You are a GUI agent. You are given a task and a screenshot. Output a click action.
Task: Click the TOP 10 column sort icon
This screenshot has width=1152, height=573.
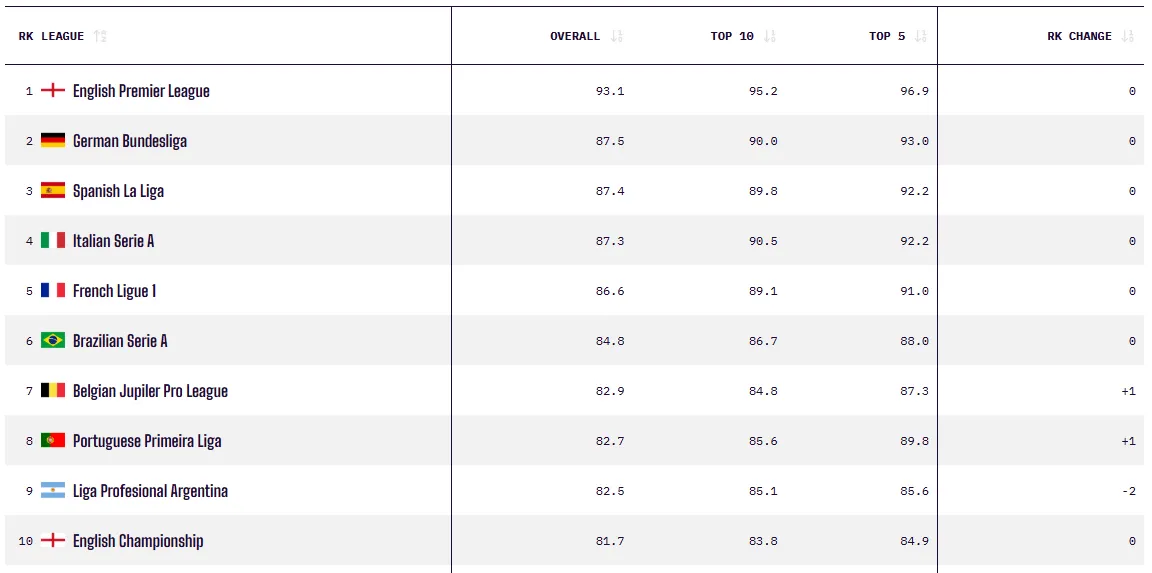pyautogui.click(x=770, y=36)
